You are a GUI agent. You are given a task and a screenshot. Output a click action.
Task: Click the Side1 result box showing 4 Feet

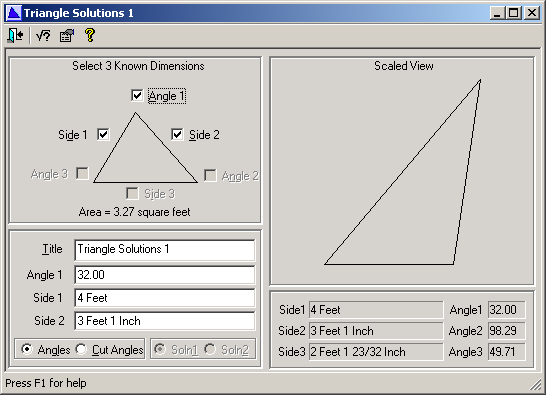click(376, 310)
